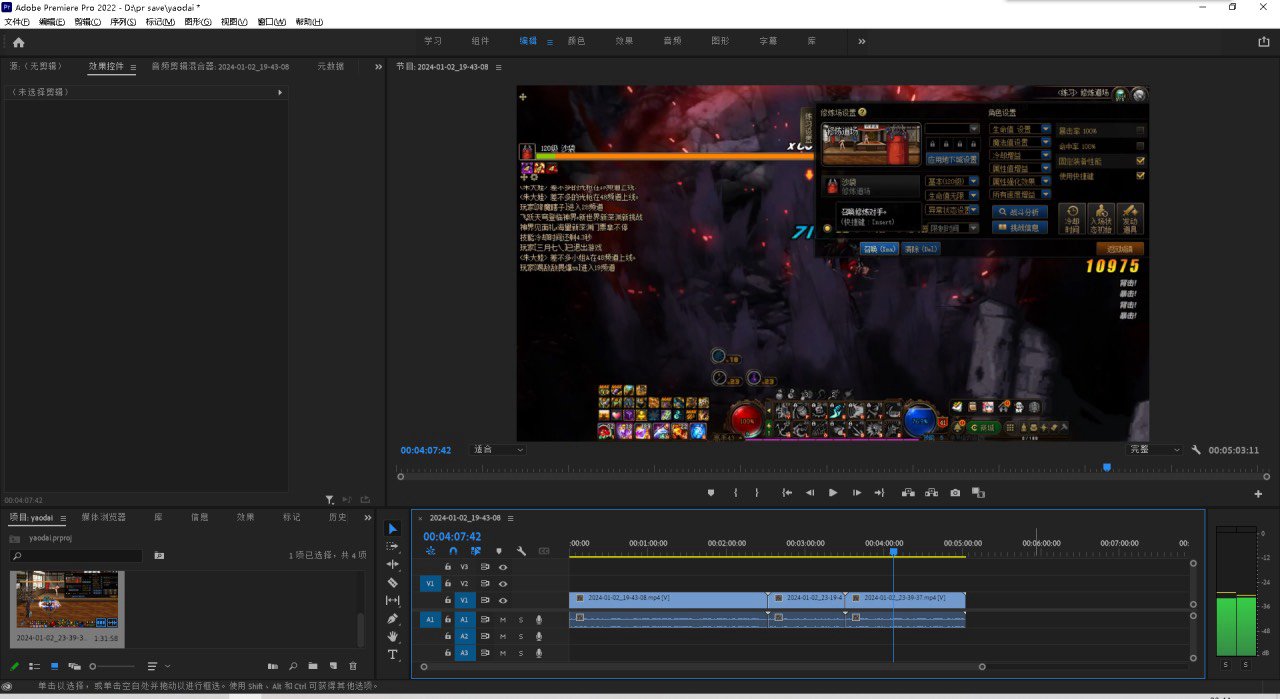1280x699 pixels.
Task: Click Mark In in Program Monitor
Action: tap(735, 493)
